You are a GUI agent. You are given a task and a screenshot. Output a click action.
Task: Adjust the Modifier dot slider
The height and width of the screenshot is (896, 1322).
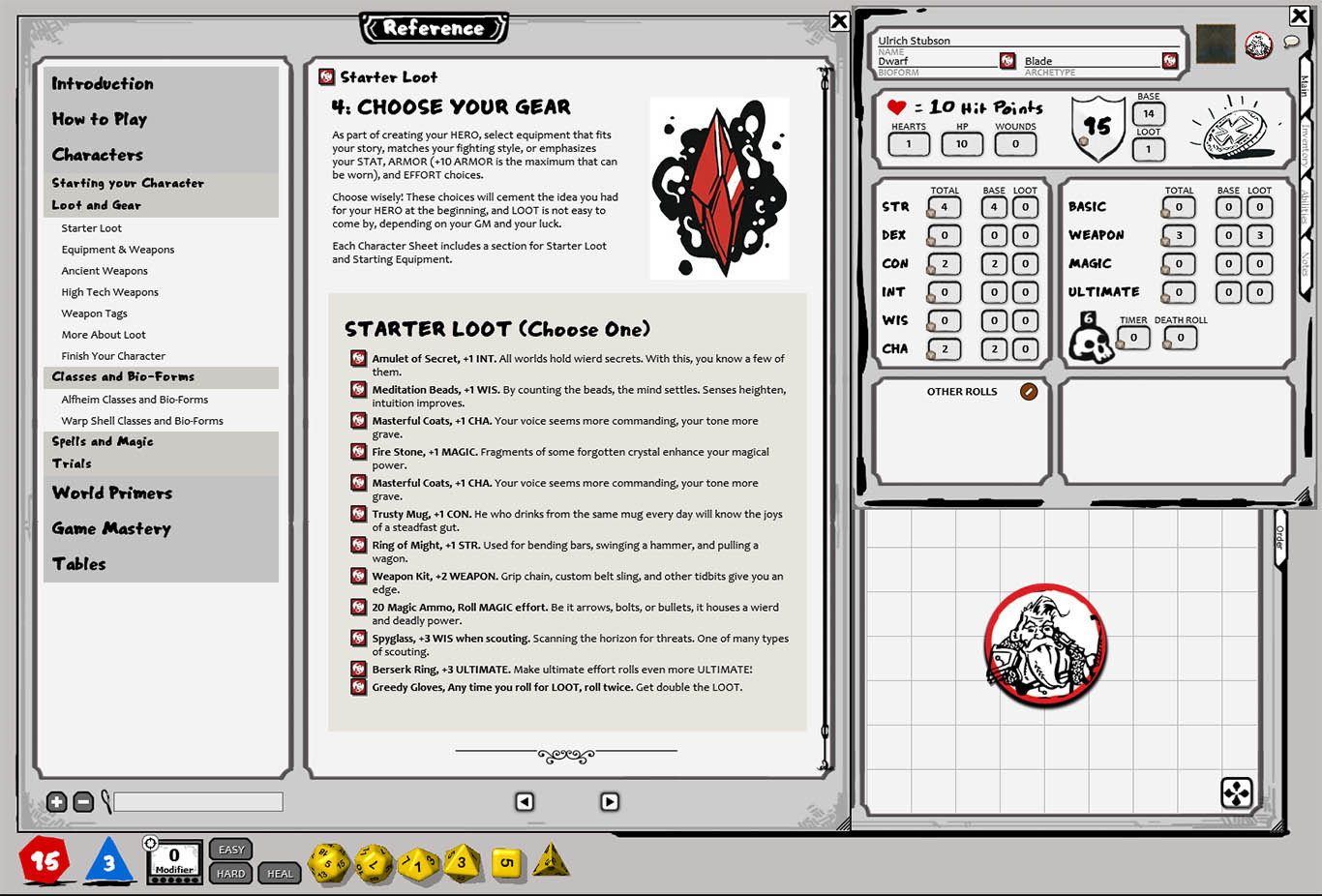click(174, 880)
